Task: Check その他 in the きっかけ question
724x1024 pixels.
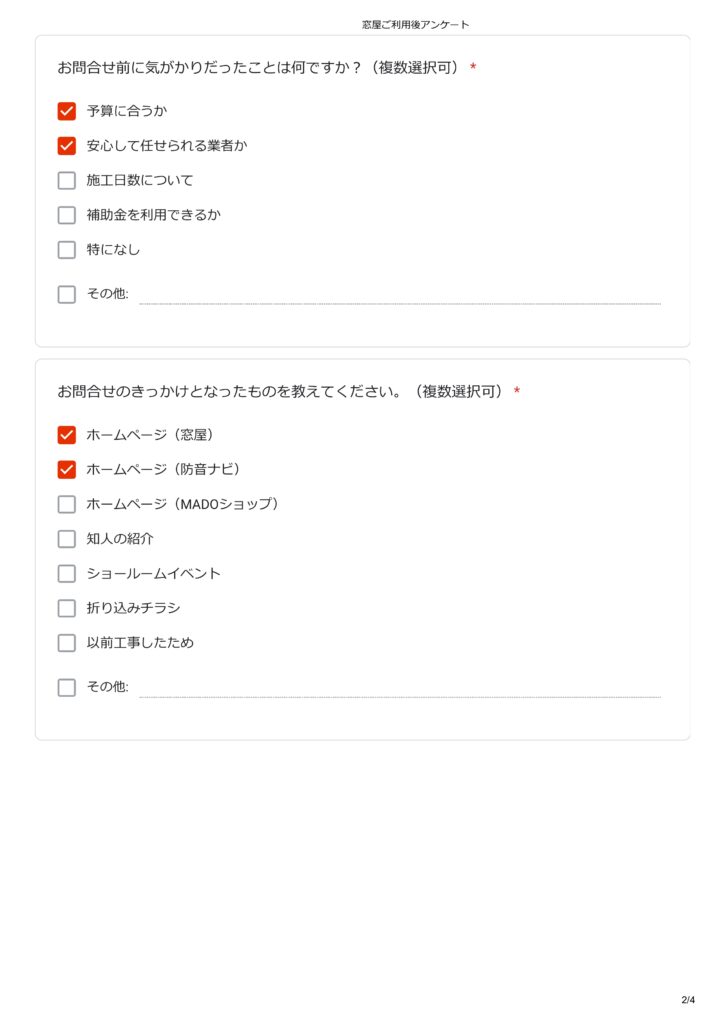Action: (67, 688)
